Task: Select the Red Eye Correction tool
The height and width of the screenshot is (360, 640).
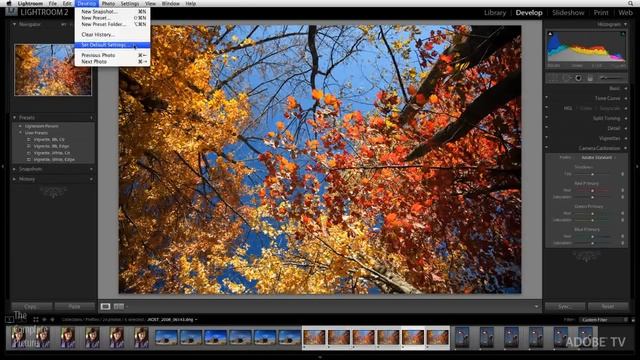Action: pos(578,78)
